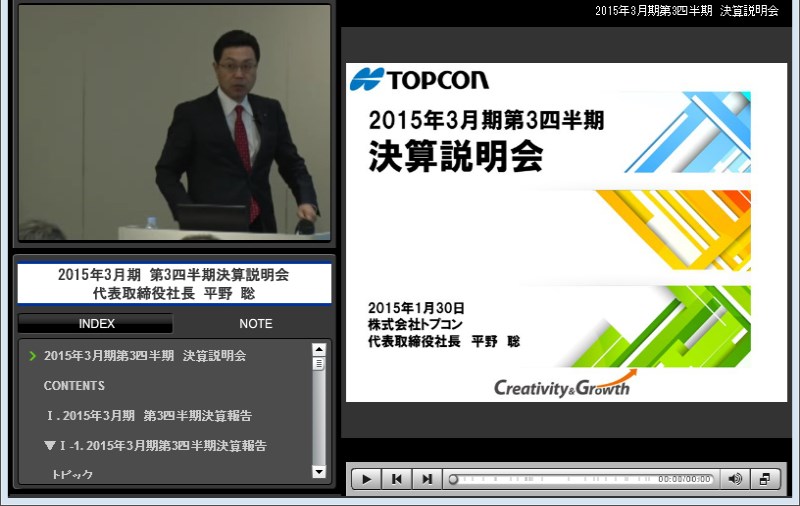Select the 2015年3月期第3四半期 決算説明会 index entry
Viewport: 800px width, 506px height.
(145, 356)
